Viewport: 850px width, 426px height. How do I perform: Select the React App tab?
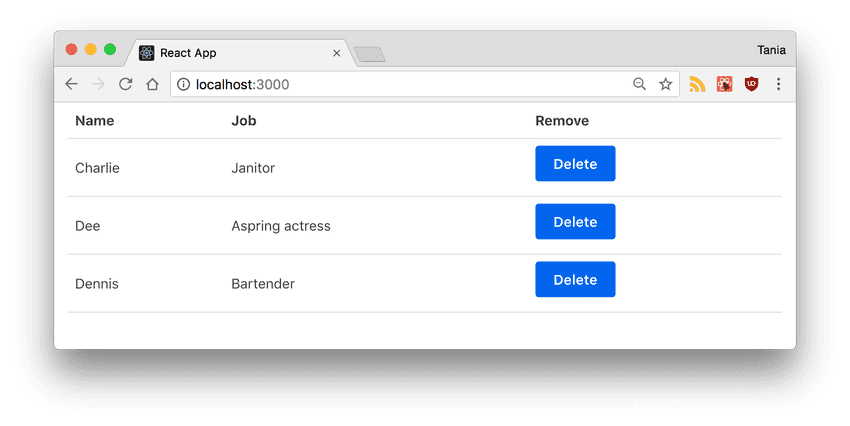[239, 53]
